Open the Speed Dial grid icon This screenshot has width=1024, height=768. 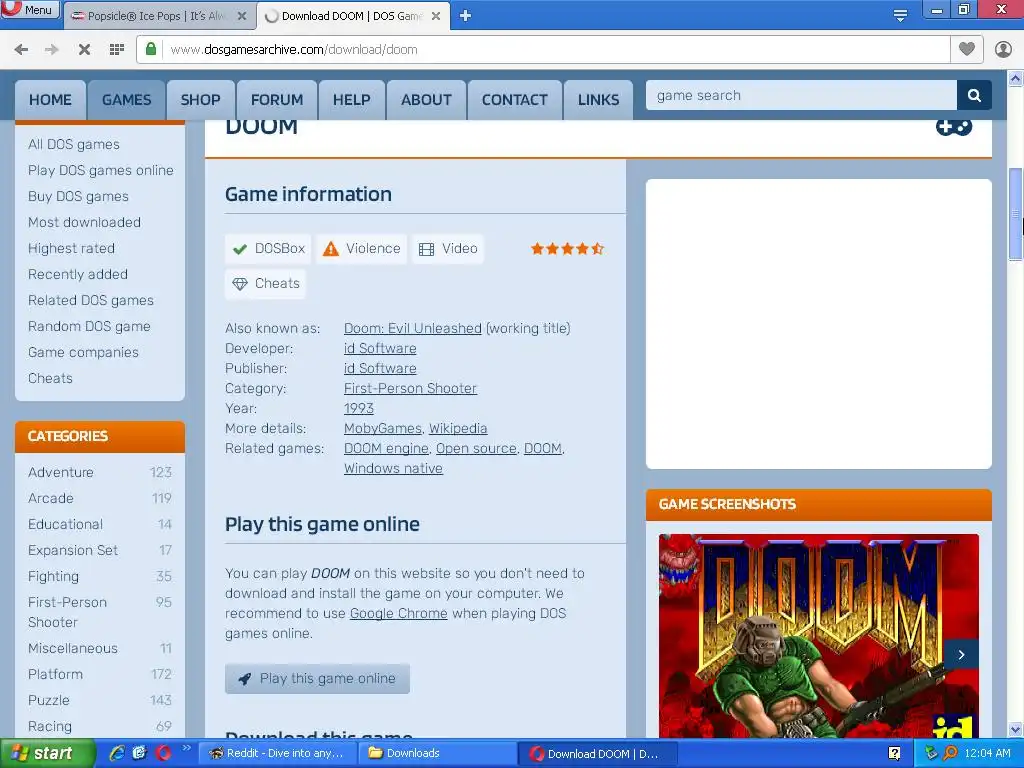[x=117, y=50]
